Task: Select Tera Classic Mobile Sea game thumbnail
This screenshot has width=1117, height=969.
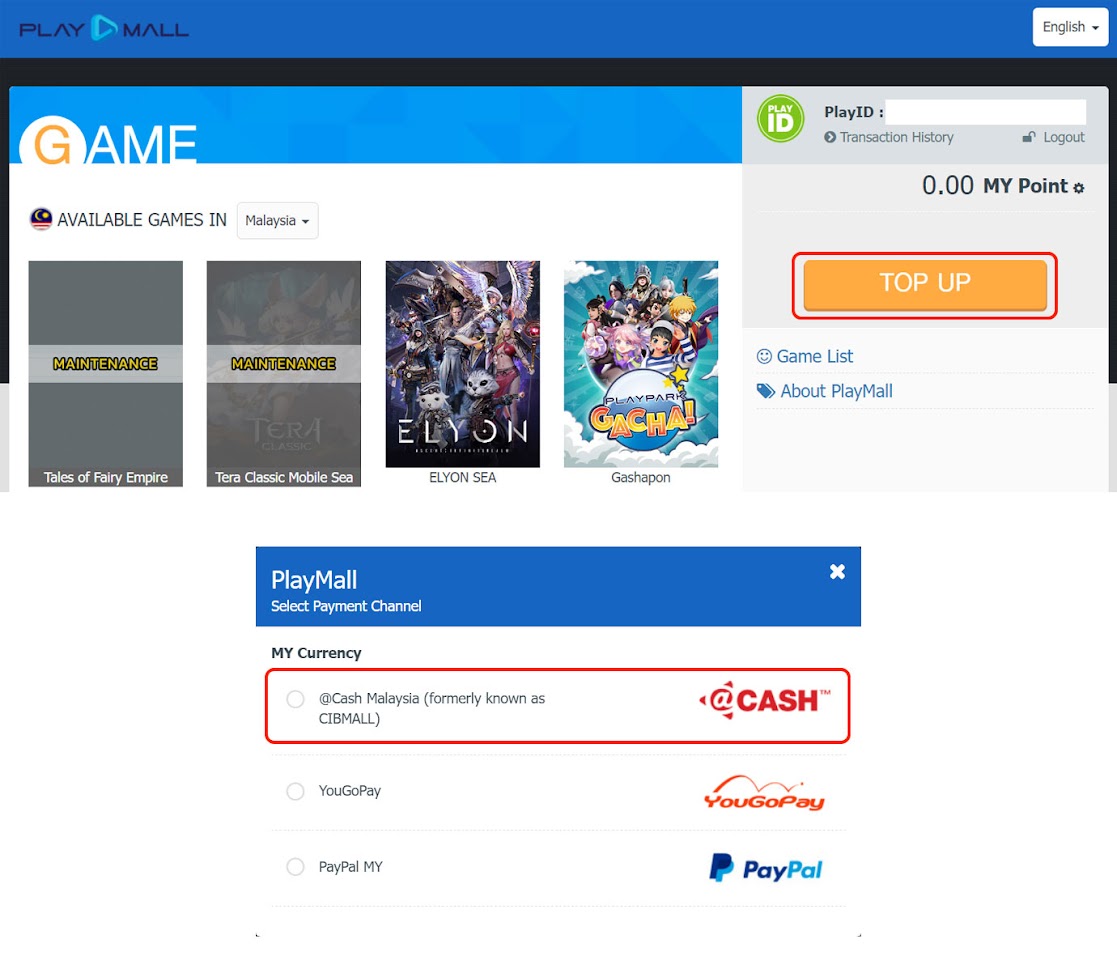Action: pyautogui.click(x=284, y=373)
